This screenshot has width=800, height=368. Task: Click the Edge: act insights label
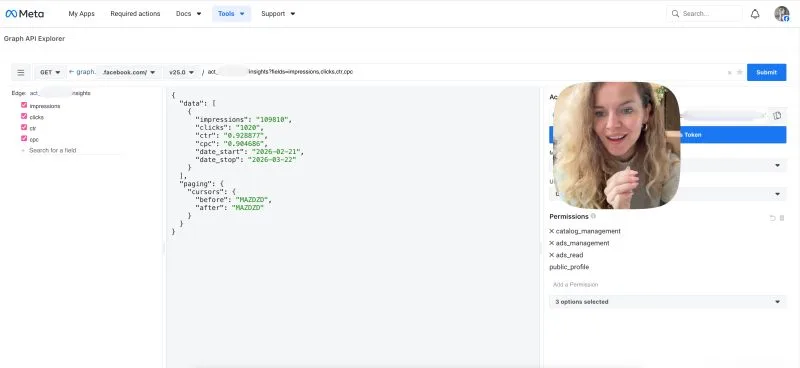(51, 93)
